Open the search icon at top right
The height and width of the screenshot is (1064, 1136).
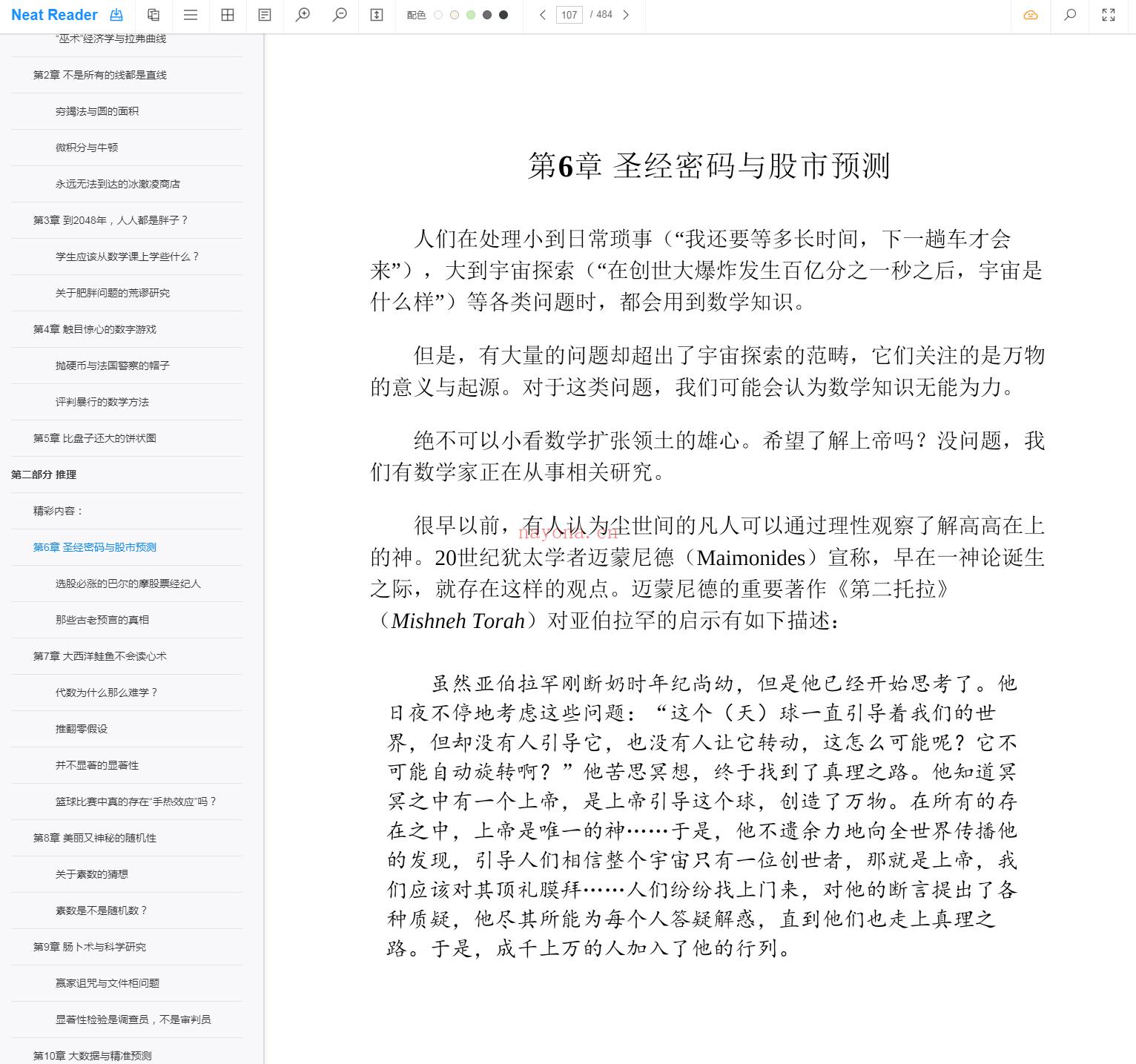1070,15
